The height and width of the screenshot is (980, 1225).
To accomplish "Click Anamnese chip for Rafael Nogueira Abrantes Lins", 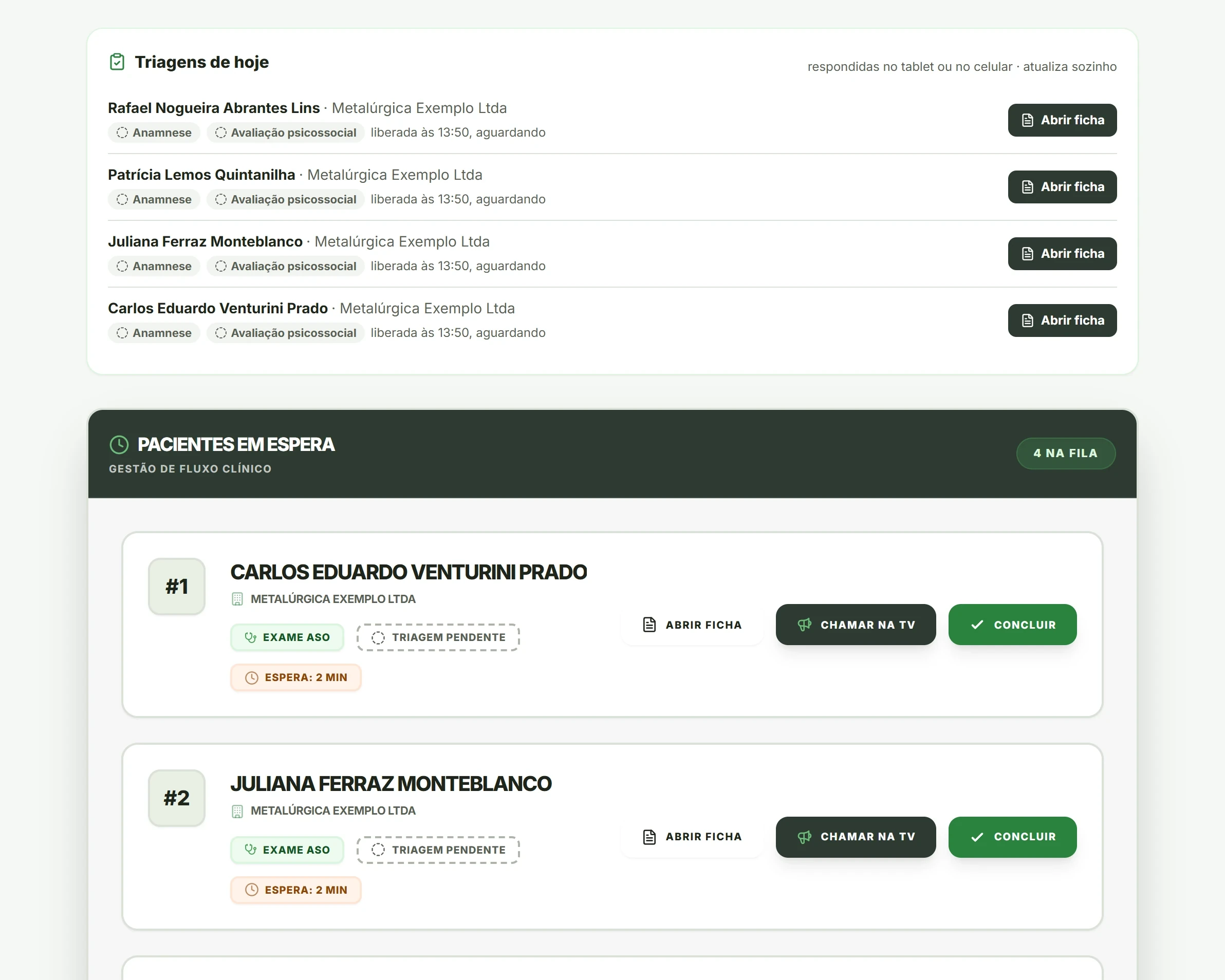I will pos(154,133).
